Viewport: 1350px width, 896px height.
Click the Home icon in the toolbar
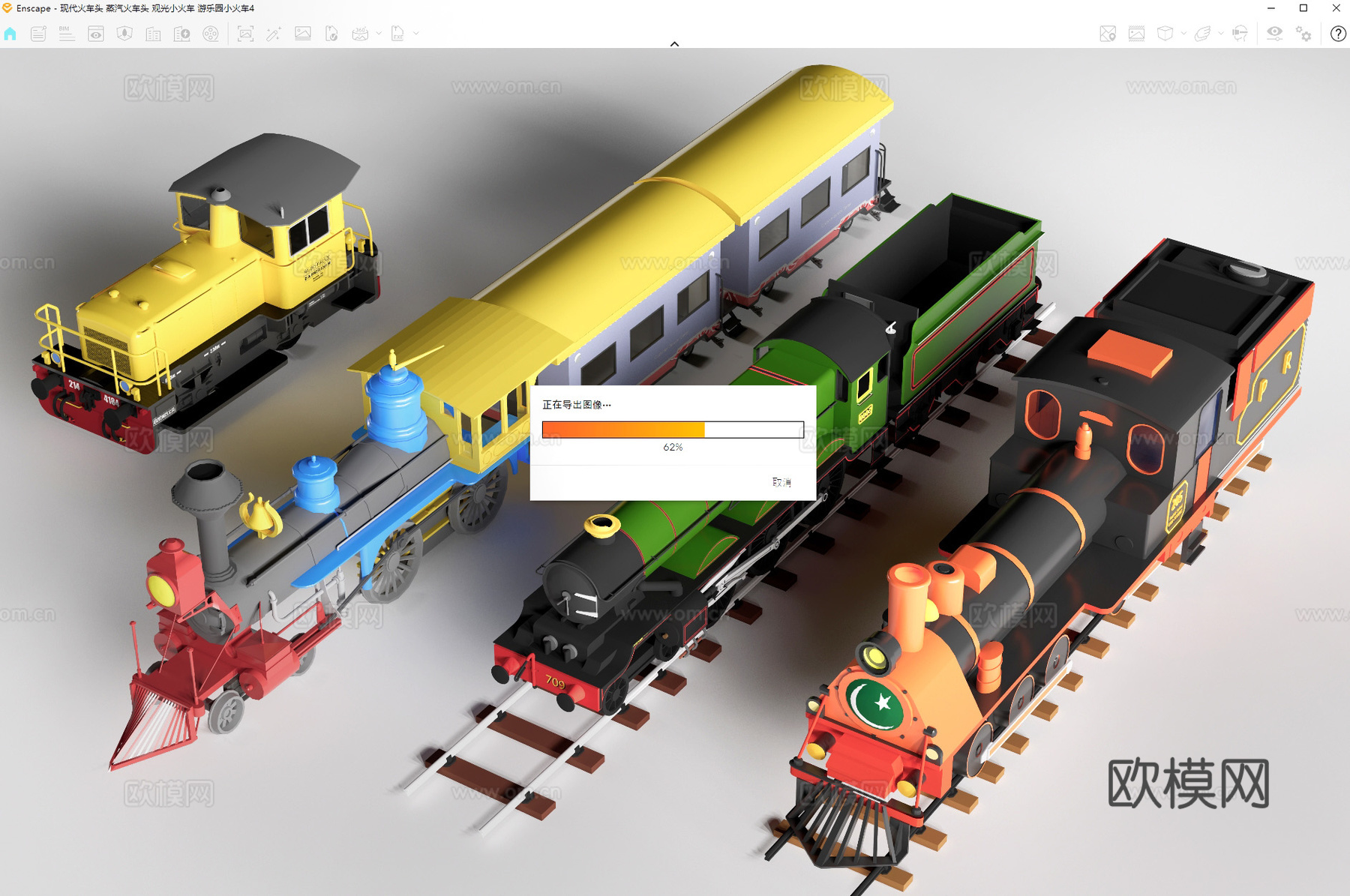click(x=10, y=34)
